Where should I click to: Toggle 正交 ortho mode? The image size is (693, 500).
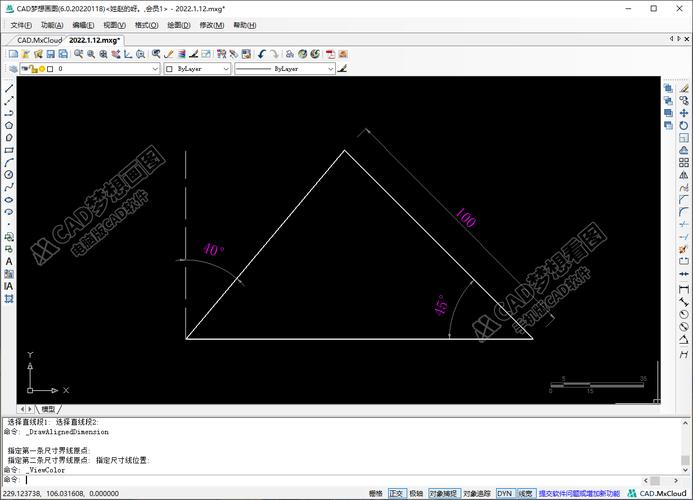coord(396,493)
